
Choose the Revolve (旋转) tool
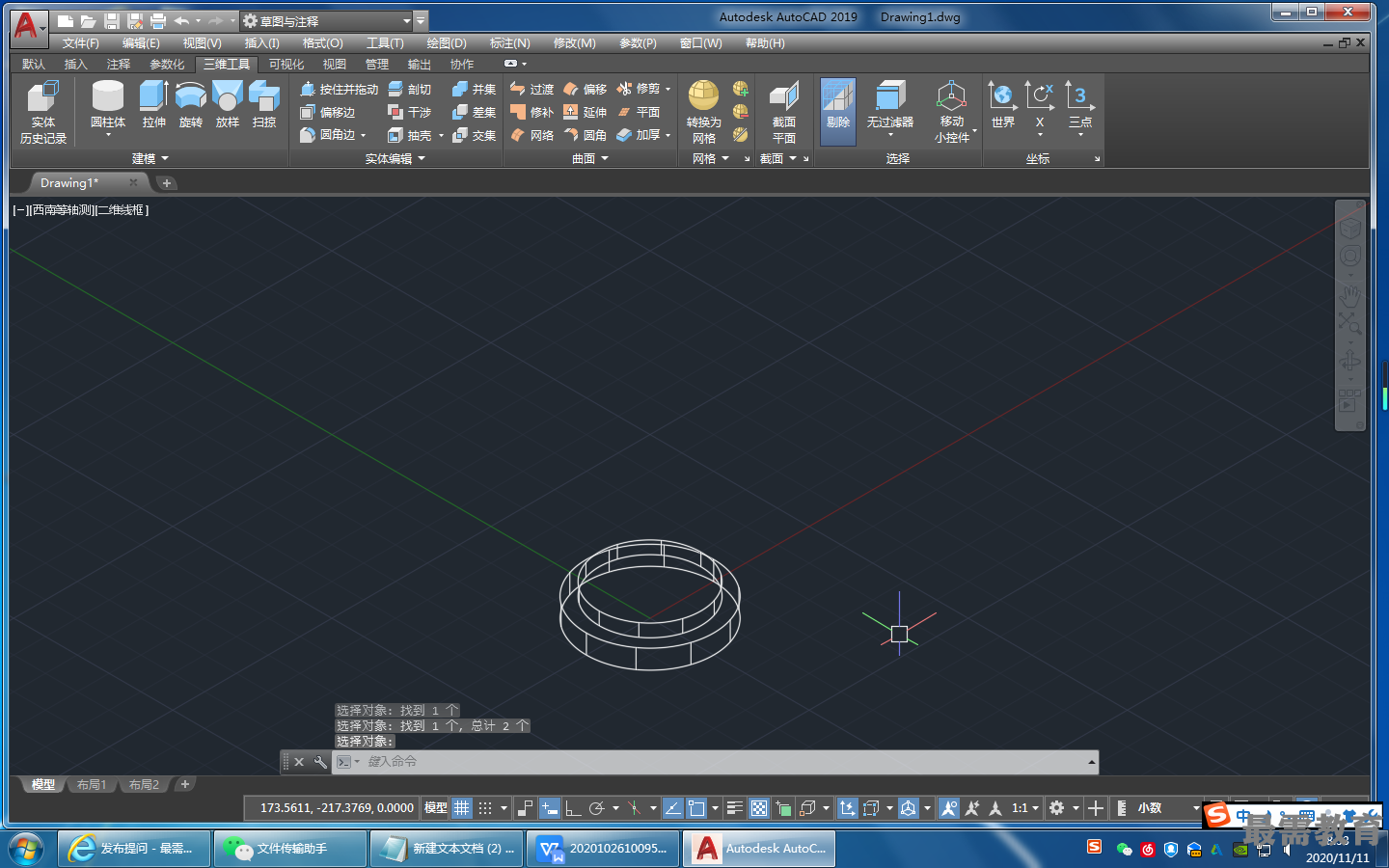click(x=190, y=105)
